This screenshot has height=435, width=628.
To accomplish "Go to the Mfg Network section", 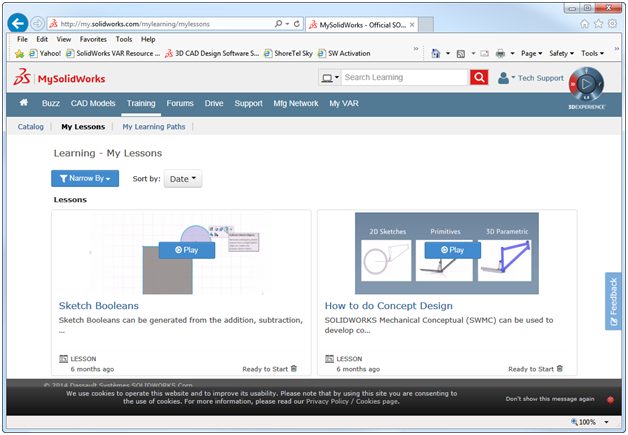I will pos(296,103).
